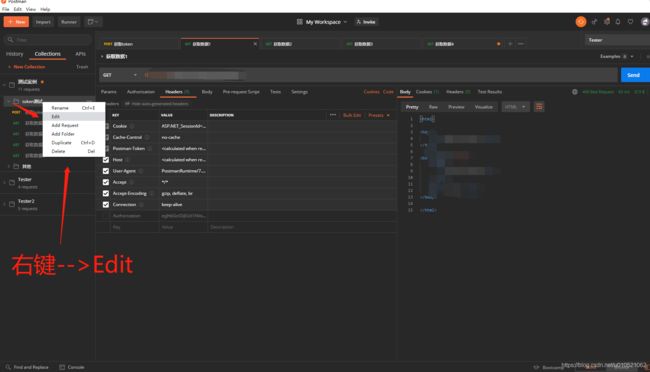
Task: Click the Import button
Action: 43,22
